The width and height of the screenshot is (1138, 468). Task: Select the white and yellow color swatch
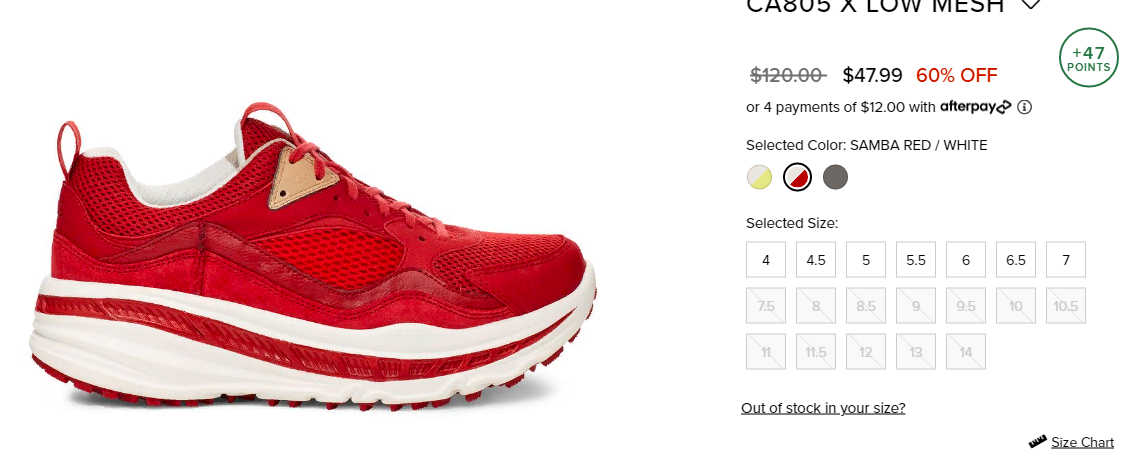tap(759, 177)
